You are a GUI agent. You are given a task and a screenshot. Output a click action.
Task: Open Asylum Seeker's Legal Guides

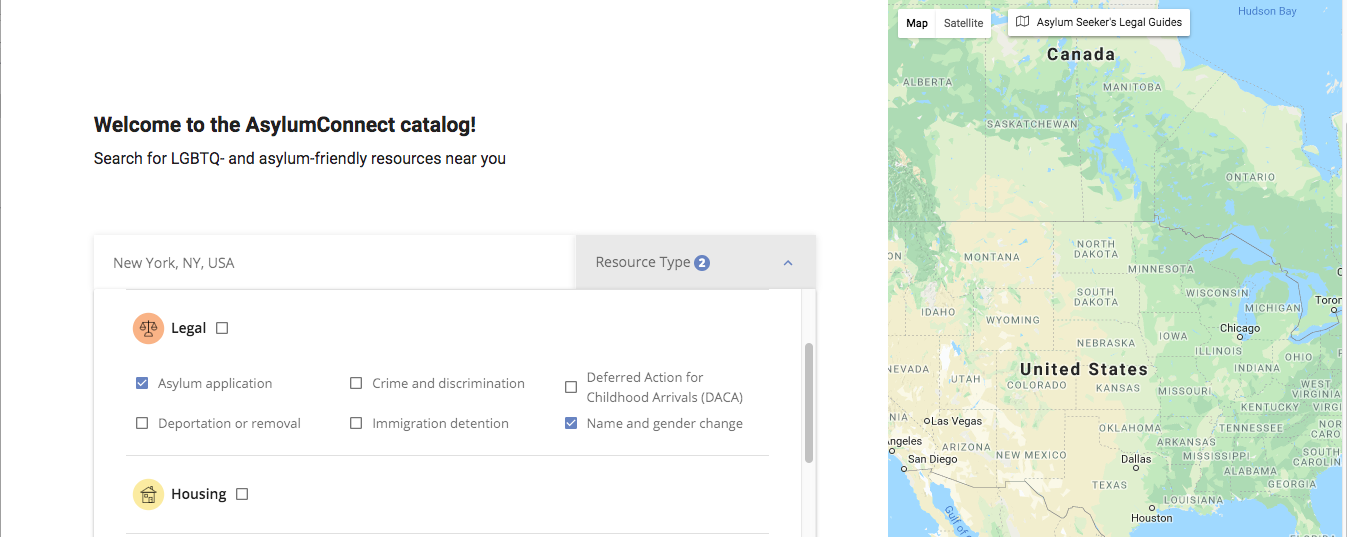[1099, 22]
